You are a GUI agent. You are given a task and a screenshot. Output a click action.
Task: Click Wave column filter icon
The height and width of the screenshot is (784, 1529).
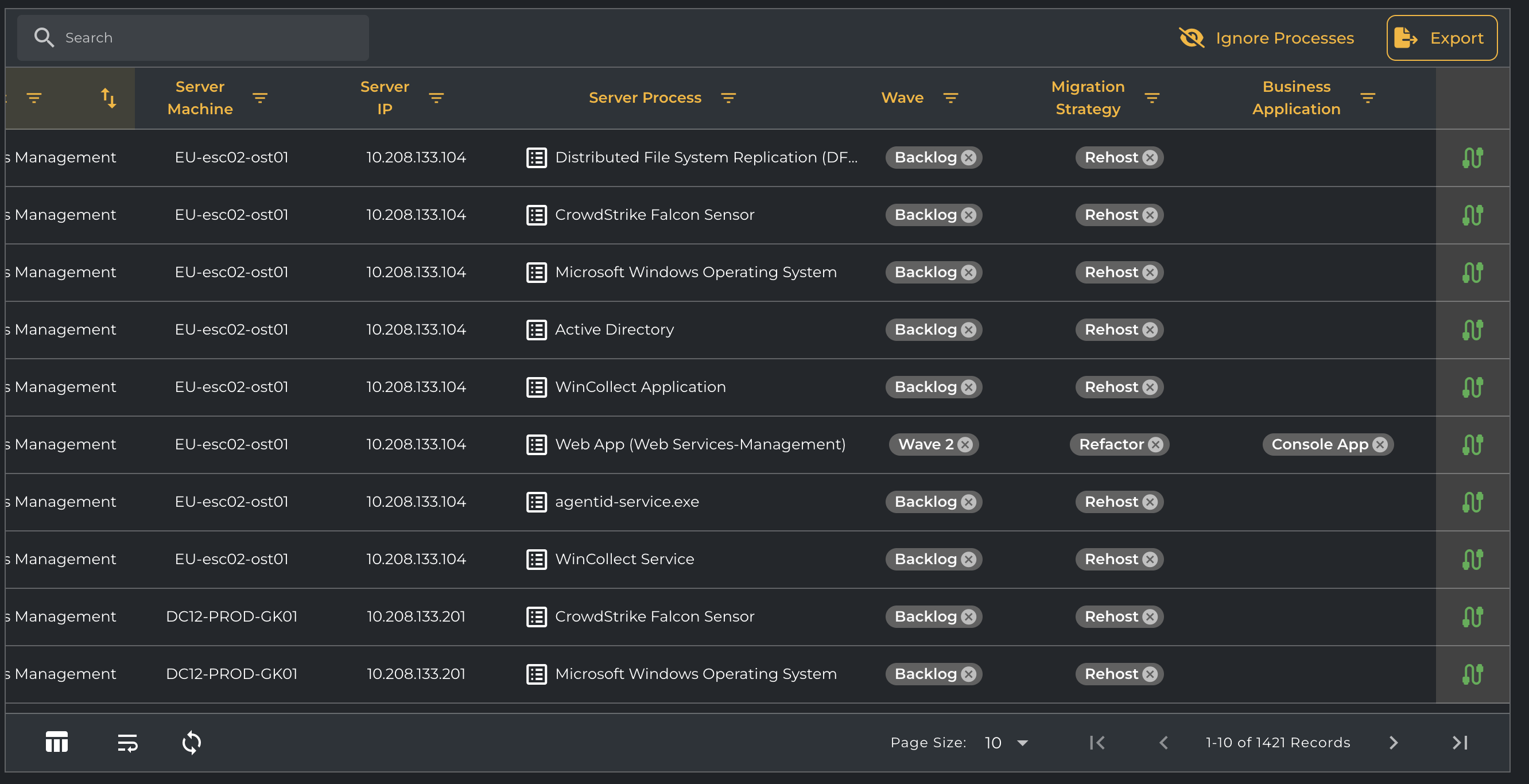coord(950,98)
